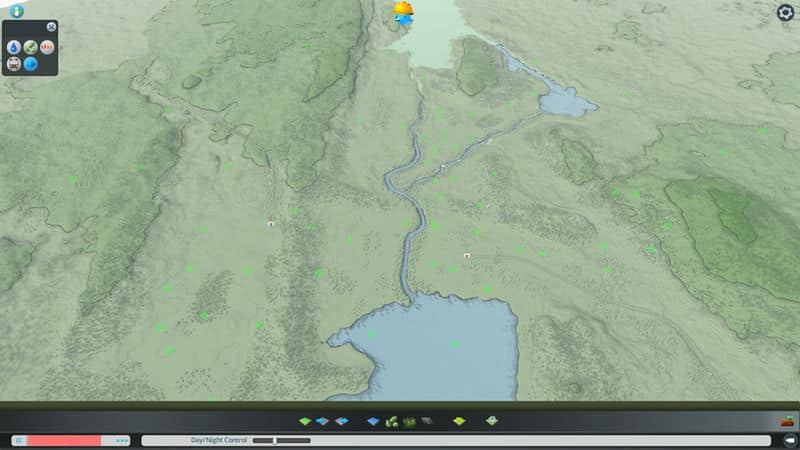
Task: Select the public transport info view
Action: click(14, 64)
